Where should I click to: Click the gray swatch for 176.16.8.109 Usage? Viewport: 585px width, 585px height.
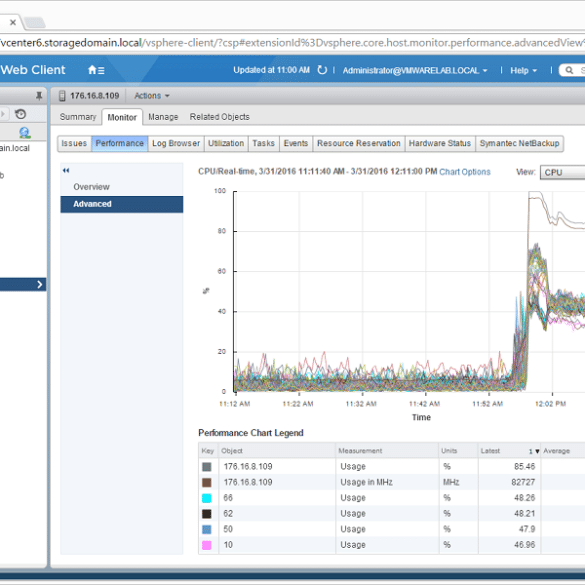tap(207, 467)
